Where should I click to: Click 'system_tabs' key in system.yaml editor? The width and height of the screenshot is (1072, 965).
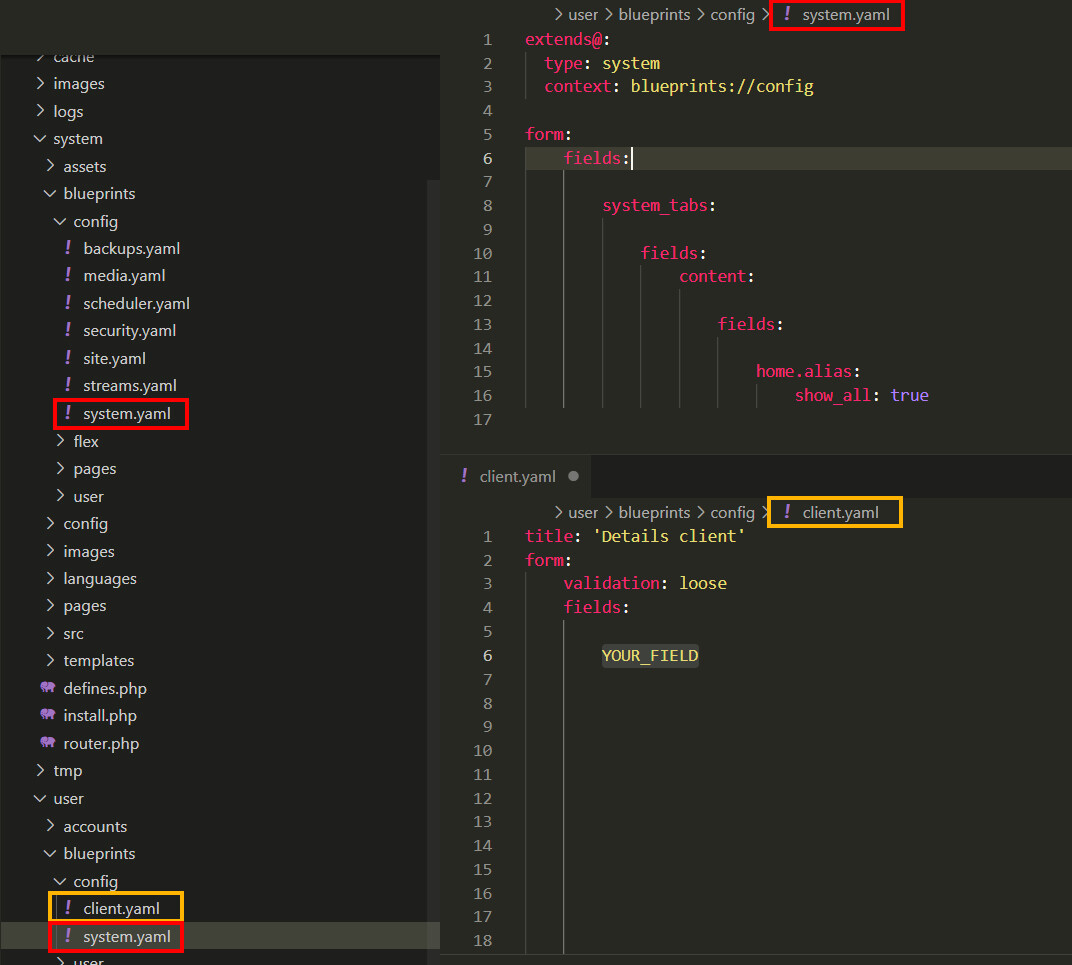tap(654, 205)
